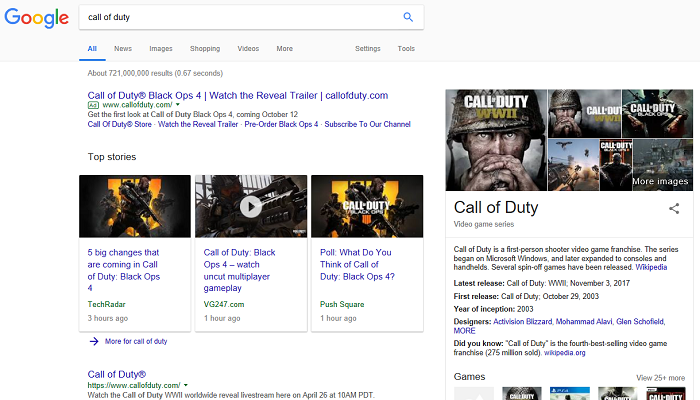The width and height of the screenshot is (700, 400).
Task: Click the 3 hours ago timestamp
Action: tap(108, 318)
